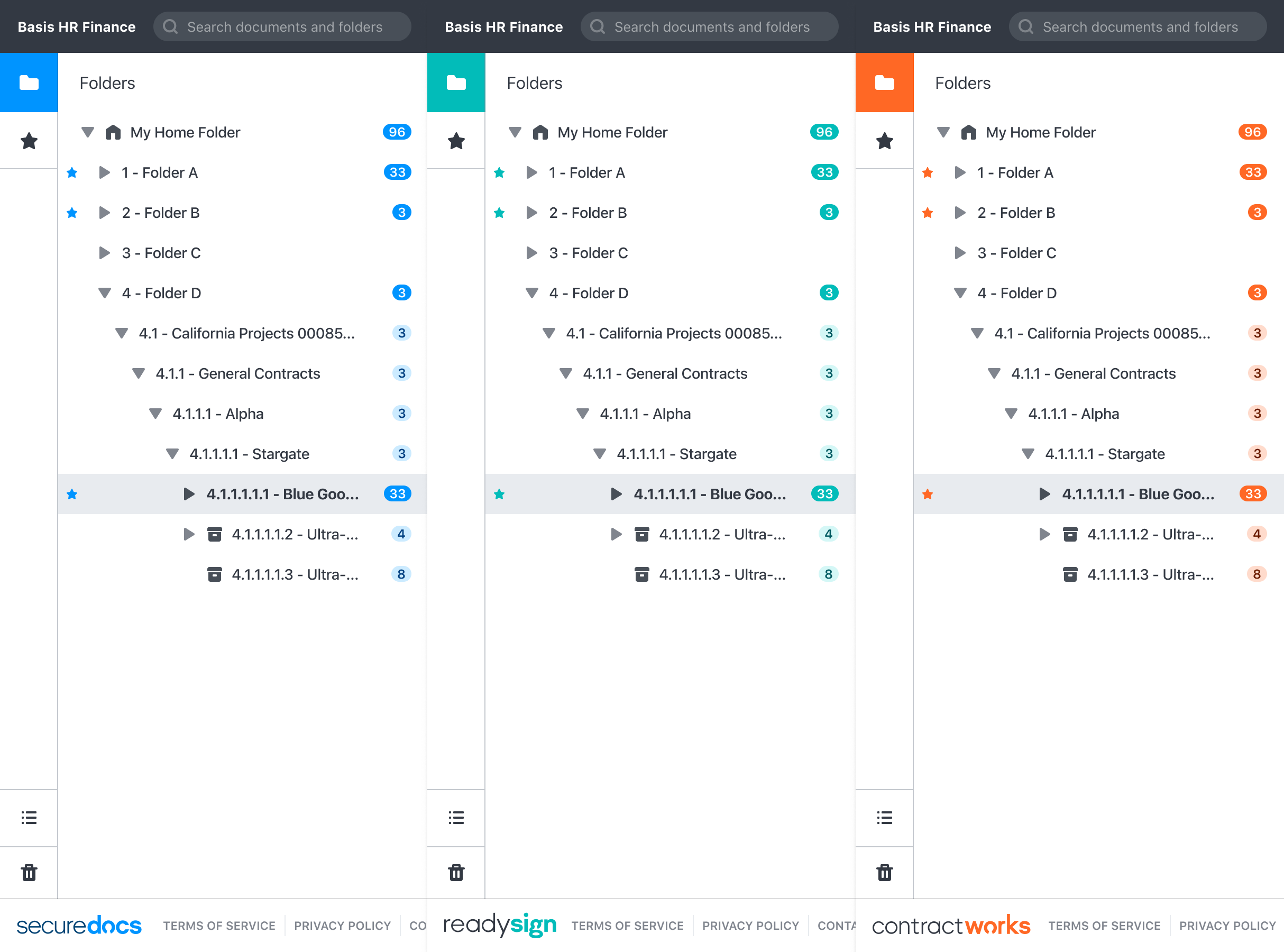
Task: Toggle blue favorite star on 1 - Folder A
Action: (x=72, y=172)
